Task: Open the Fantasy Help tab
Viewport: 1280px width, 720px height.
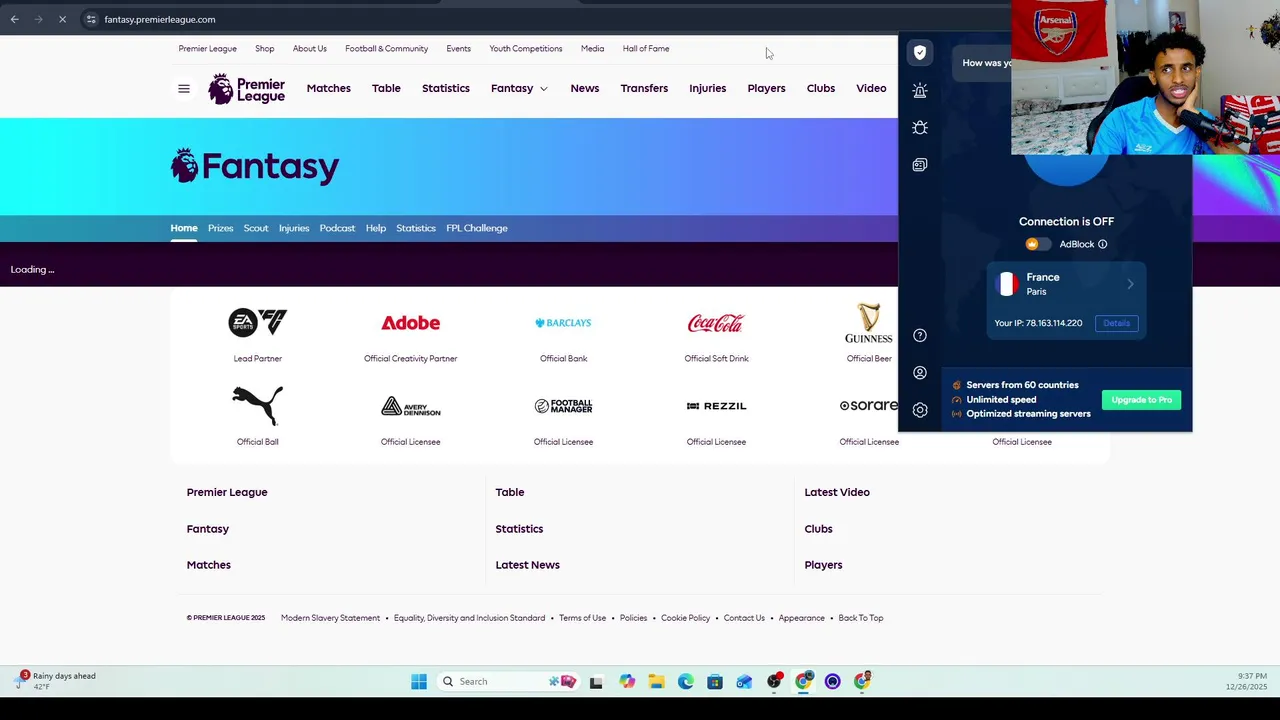Action: (x=376, y=228)
